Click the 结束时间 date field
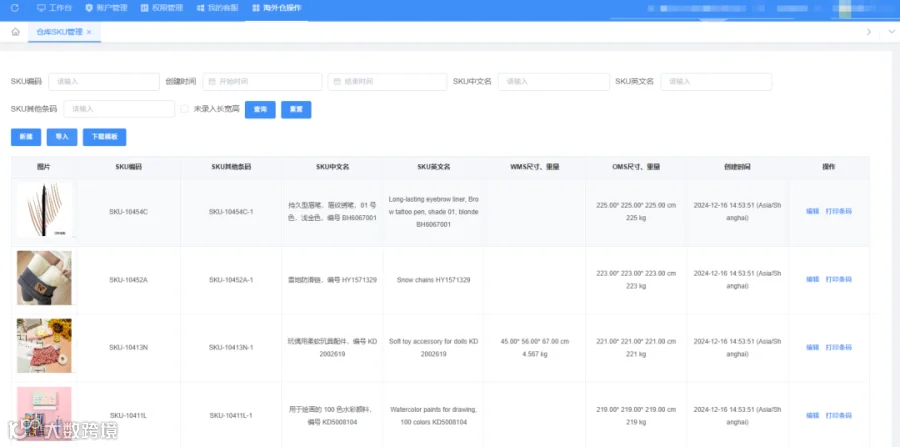The width and height of the screenshot is (900, 447). (387, 81)
